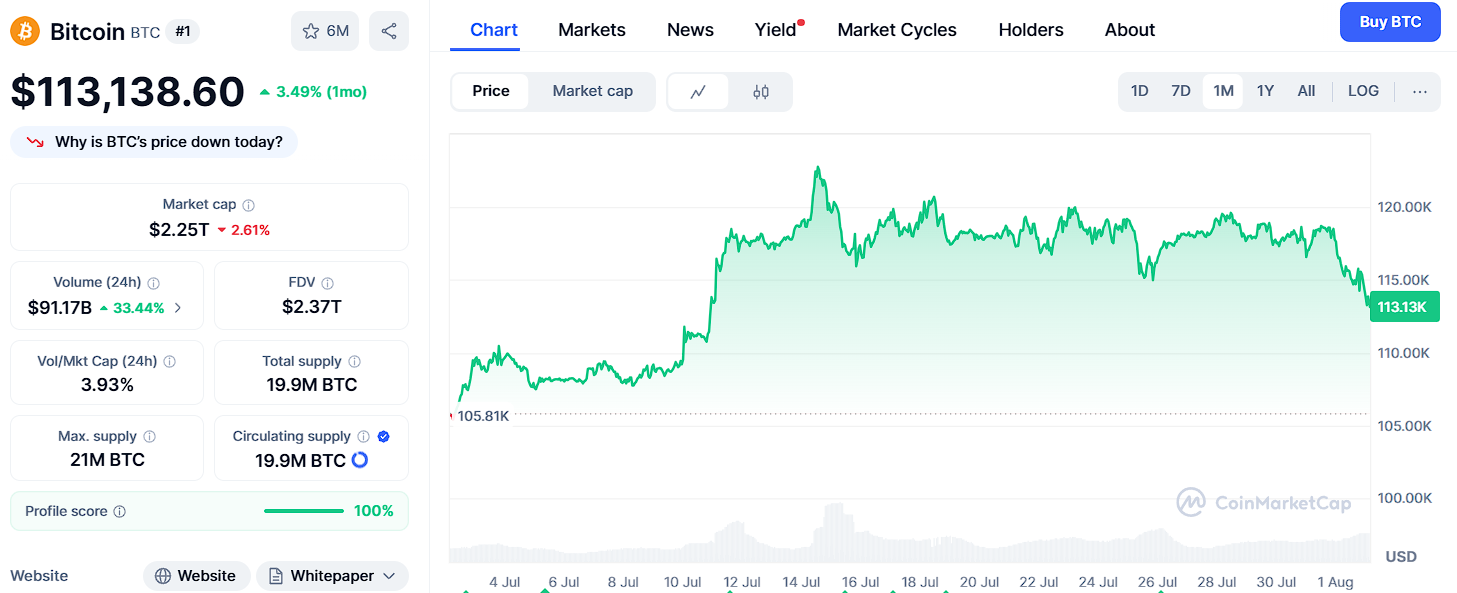Click the #1 rank badge
This screenshot has height=593, width=1457.
(183, 32)
